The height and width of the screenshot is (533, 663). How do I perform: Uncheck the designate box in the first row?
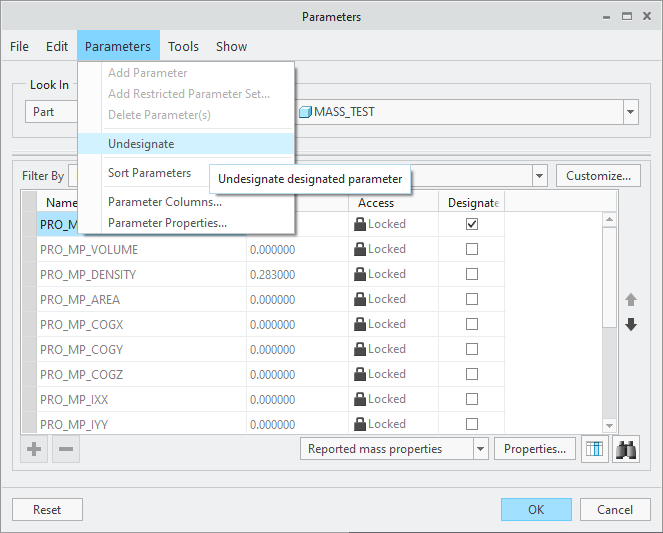472,224
